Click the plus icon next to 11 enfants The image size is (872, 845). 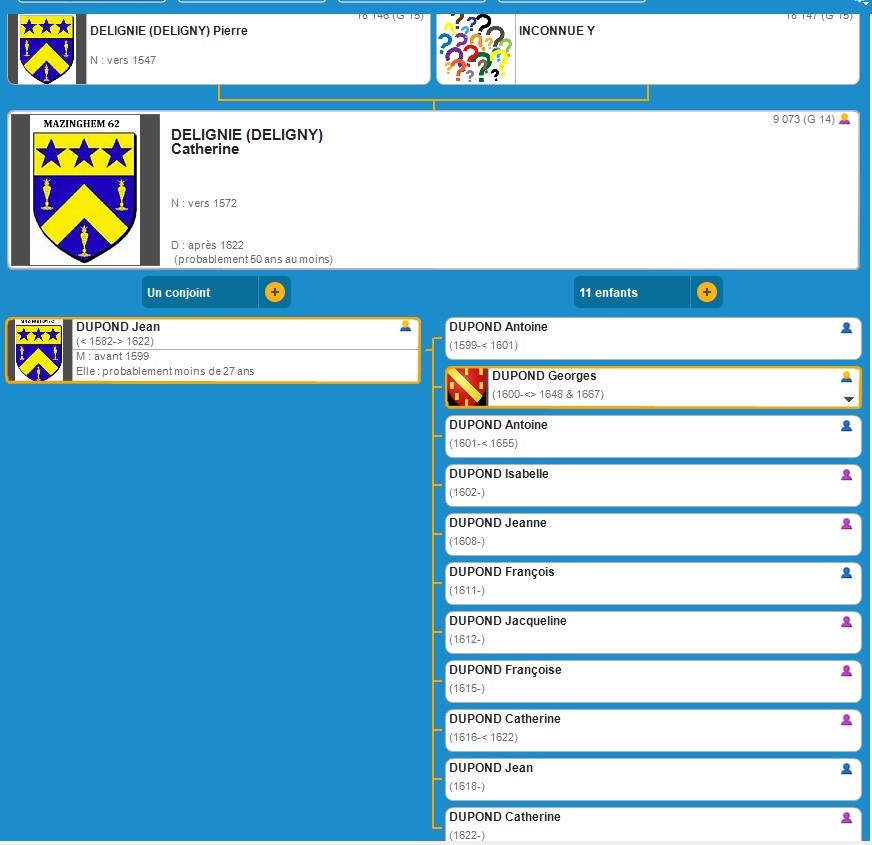[706, 293]
